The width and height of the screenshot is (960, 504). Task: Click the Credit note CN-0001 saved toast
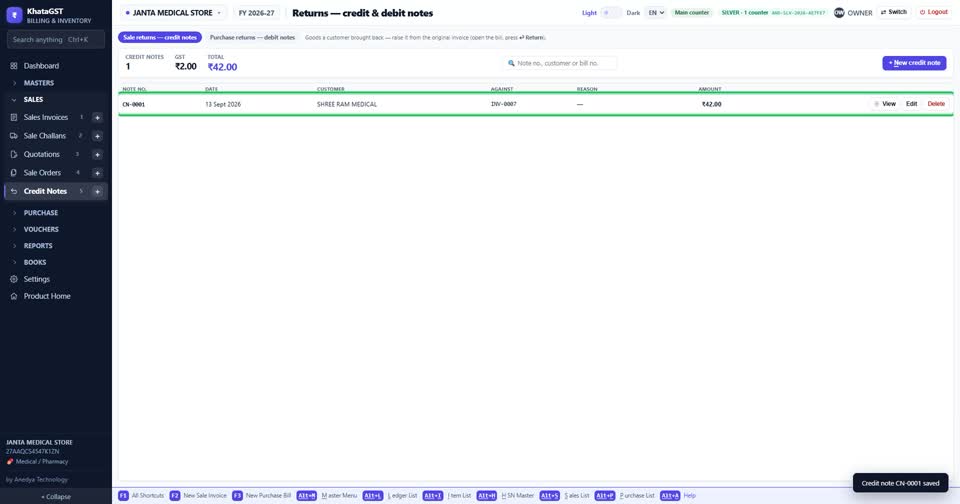(900, 483)
